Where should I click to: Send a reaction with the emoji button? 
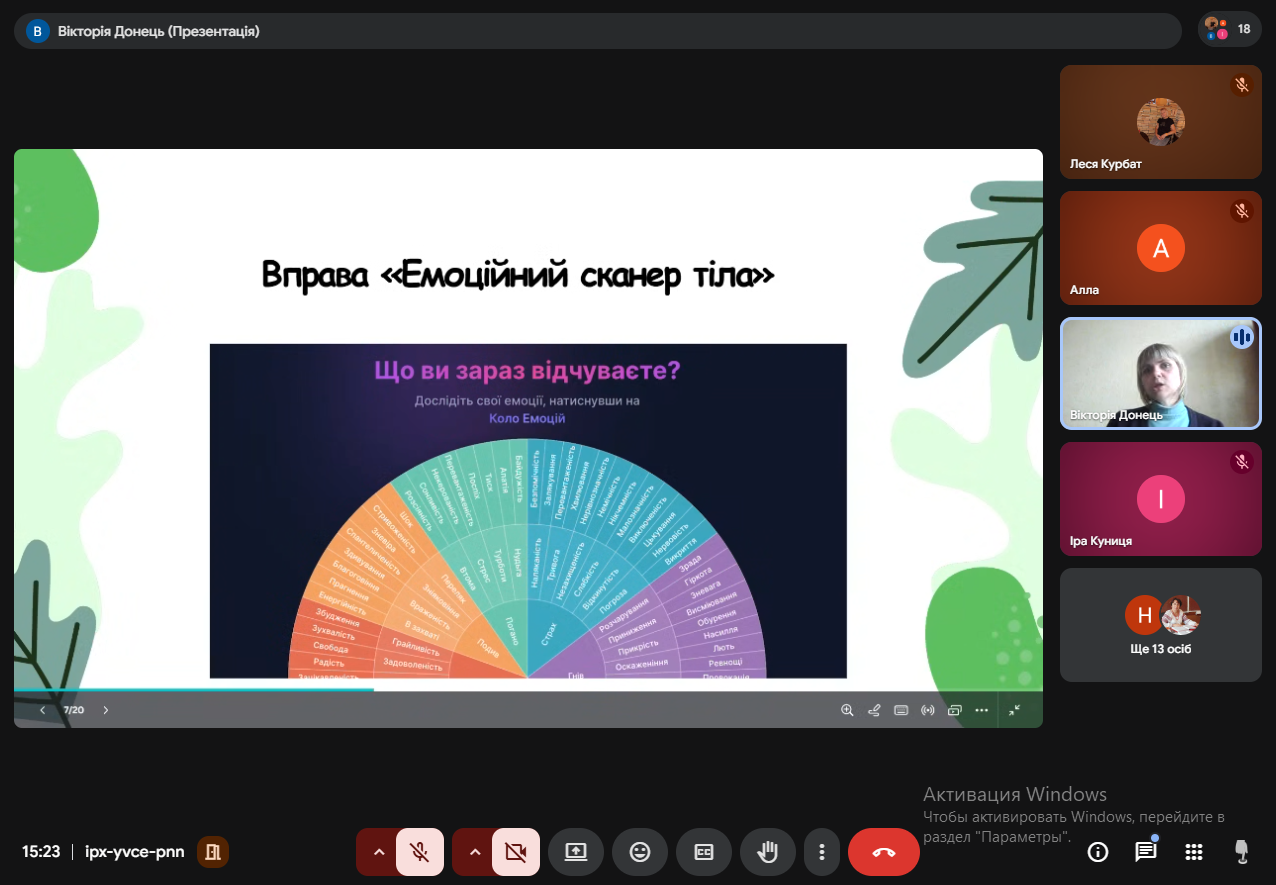click(640, 852)
